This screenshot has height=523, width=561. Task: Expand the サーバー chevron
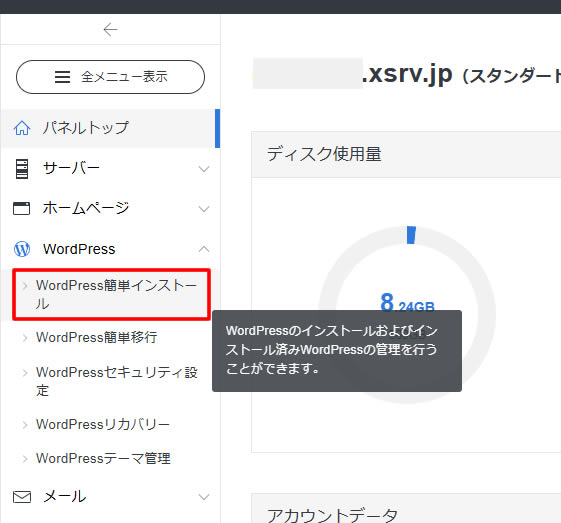pos(204,169)
